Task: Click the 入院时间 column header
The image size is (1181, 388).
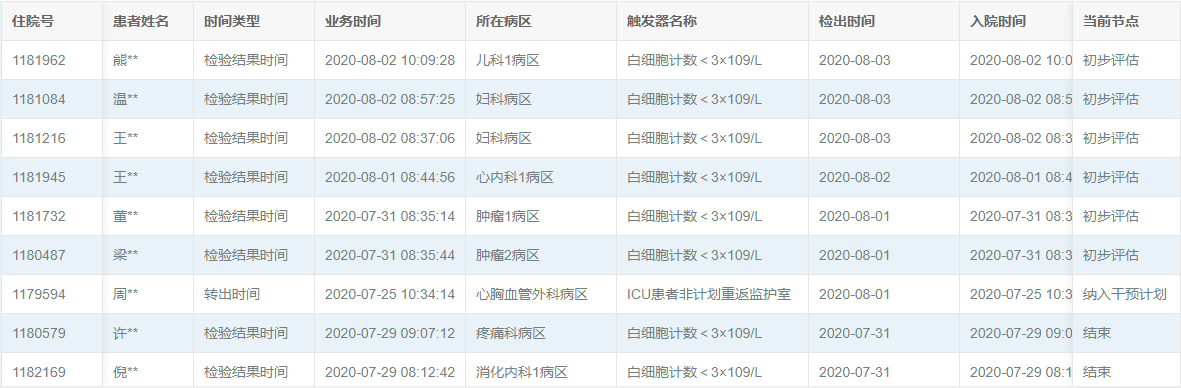Action: 998,21
